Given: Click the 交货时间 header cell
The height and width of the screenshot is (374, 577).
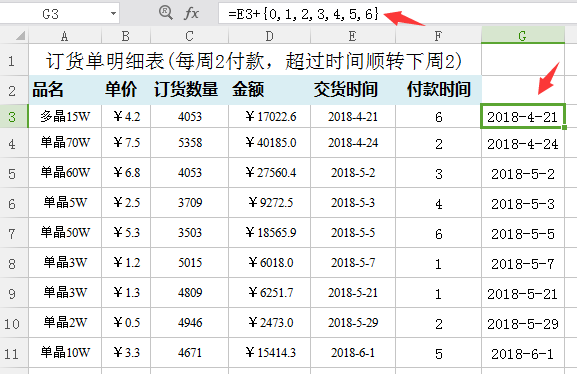Looking at the screenshot, I should click(353, 90).
